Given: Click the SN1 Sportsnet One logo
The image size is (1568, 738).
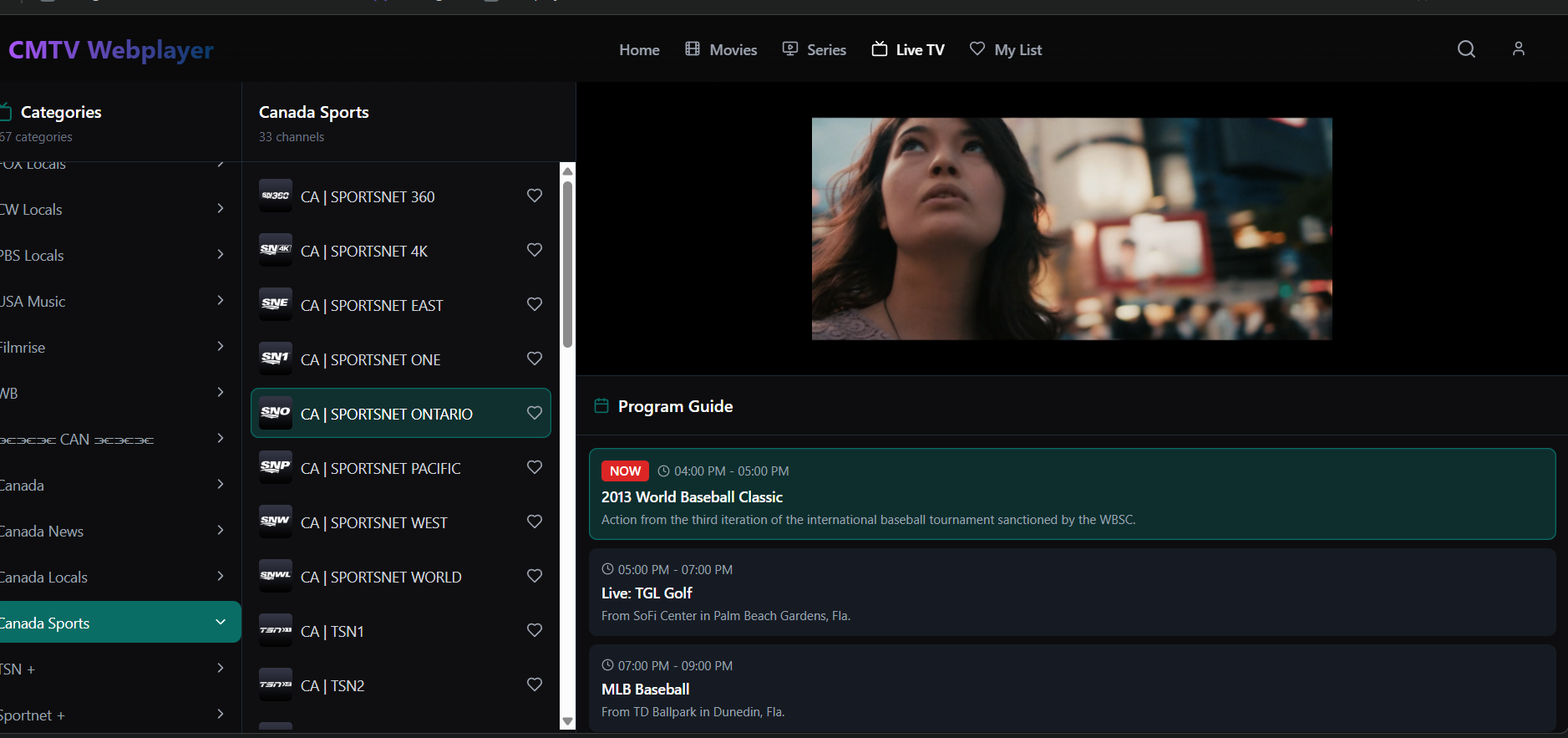Looking at the screenshot, I should tap(276, 359).
